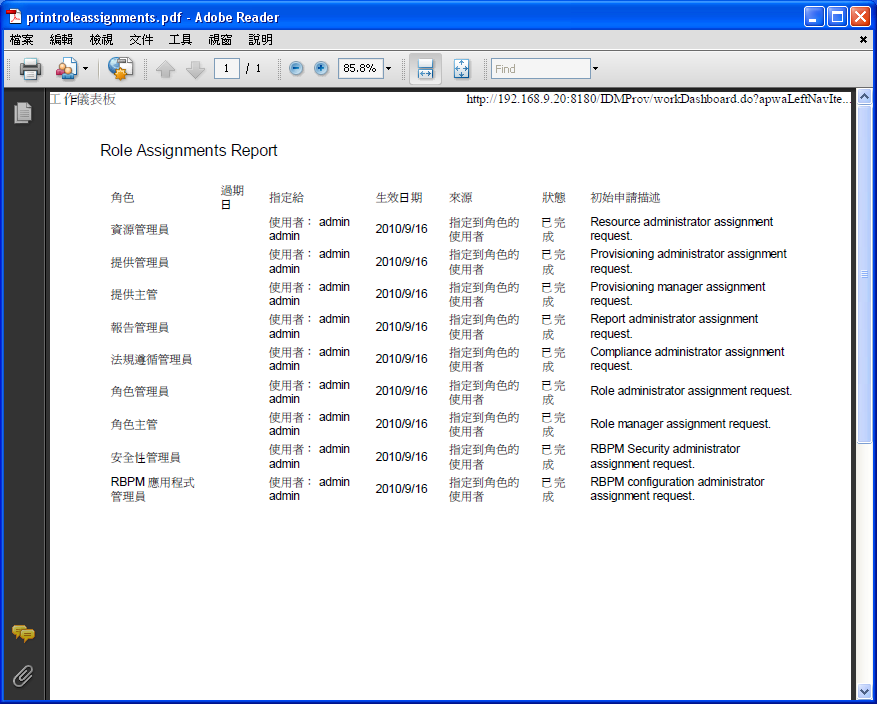Click the 安全性管理員 role cell

(x=145, y=457)
